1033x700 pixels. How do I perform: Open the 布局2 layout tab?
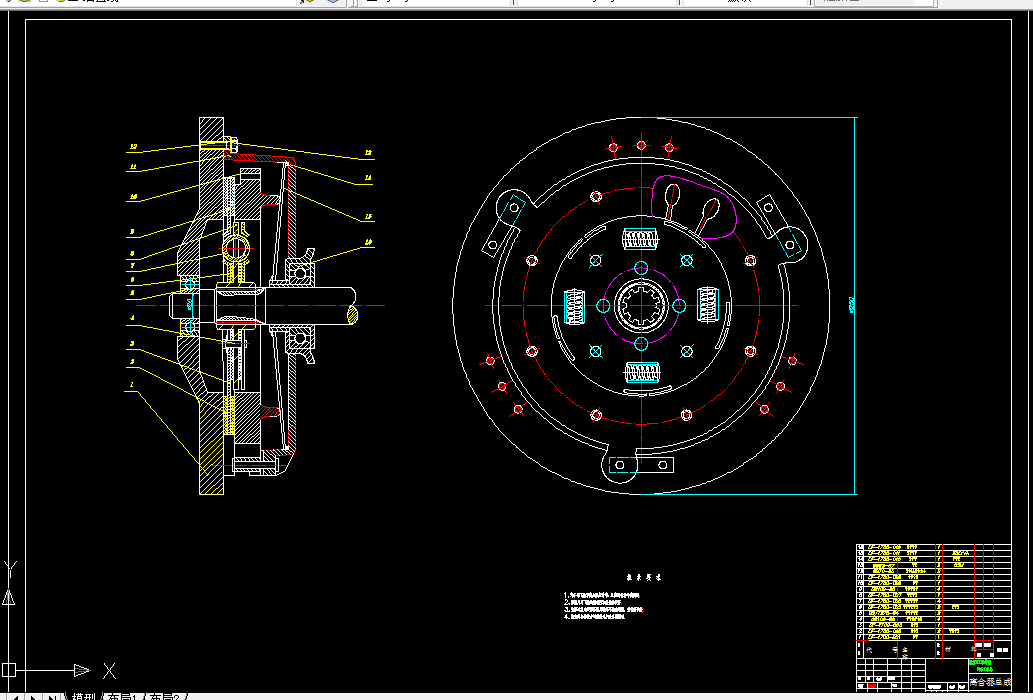[165, 697]
